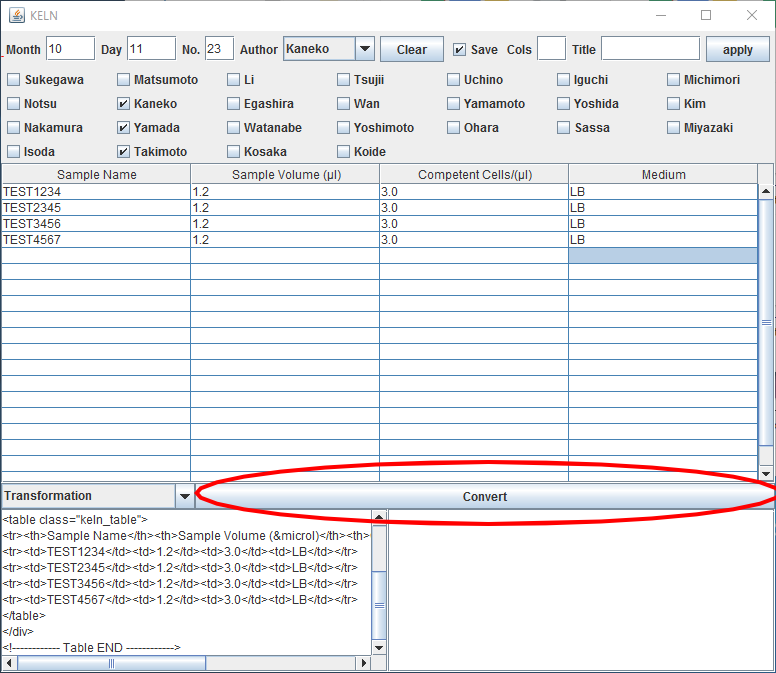Click HTML output scroll right arrow

pyautogui.click(x=364, y=663)
